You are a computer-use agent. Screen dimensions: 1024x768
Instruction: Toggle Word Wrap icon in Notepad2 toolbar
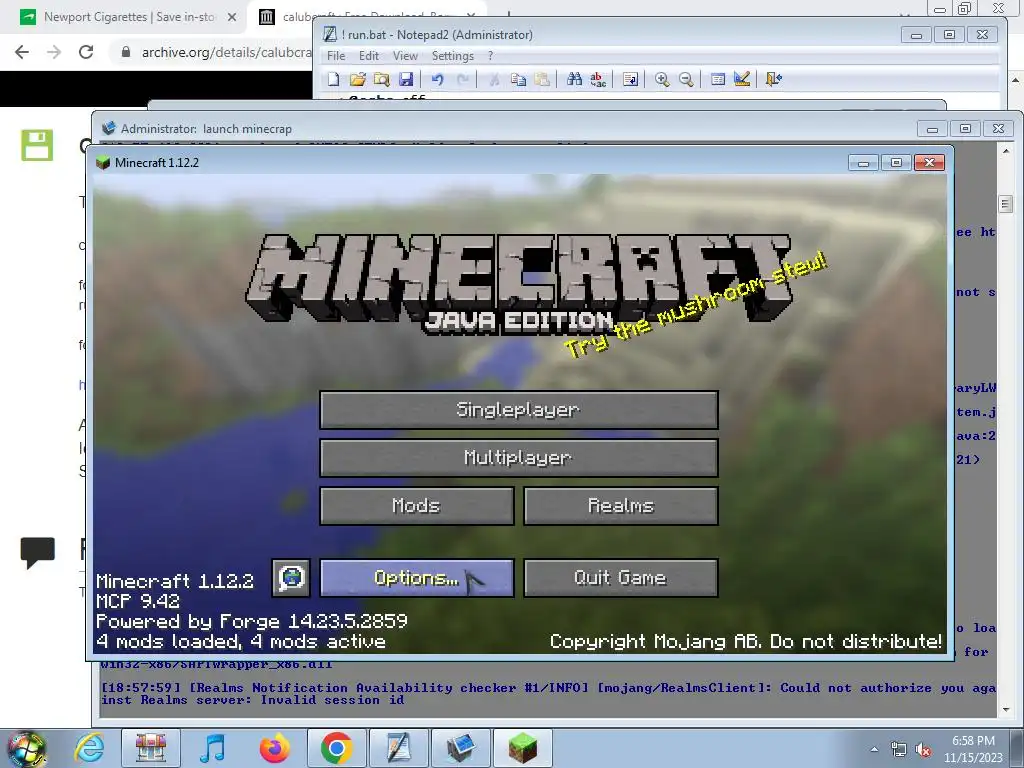(630, 80)
